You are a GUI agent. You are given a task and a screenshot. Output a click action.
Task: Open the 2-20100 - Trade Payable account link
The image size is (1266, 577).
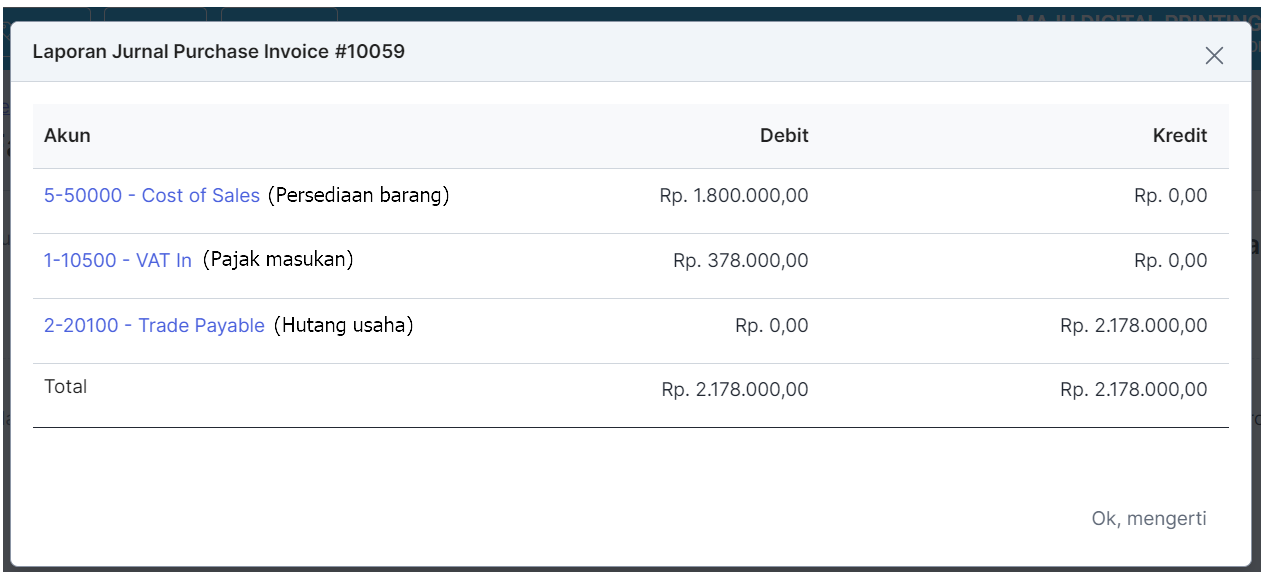pyautogui.click(x=154, y=326)
